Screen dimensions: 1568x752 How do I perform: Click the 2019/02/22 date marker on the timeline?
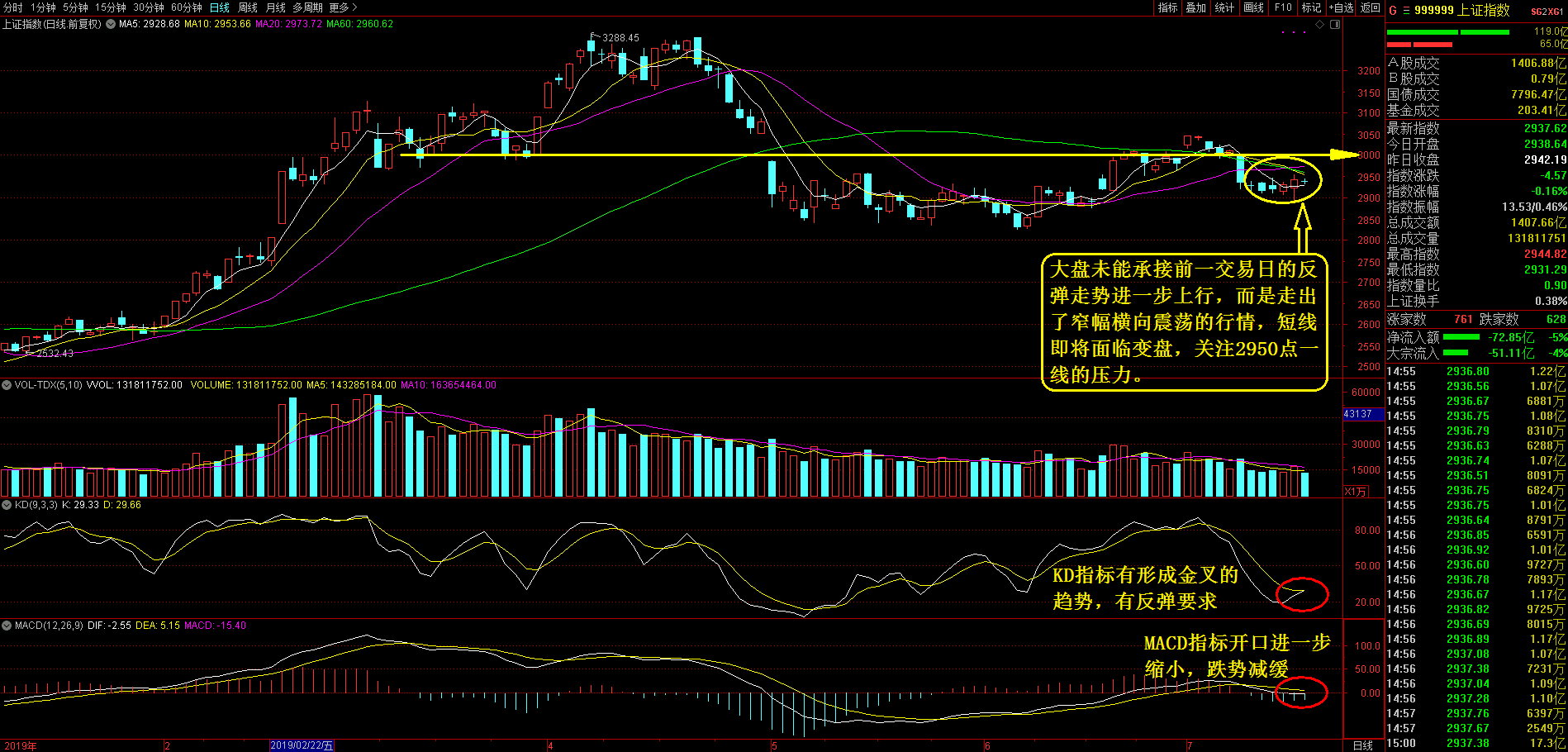(302, 745)
